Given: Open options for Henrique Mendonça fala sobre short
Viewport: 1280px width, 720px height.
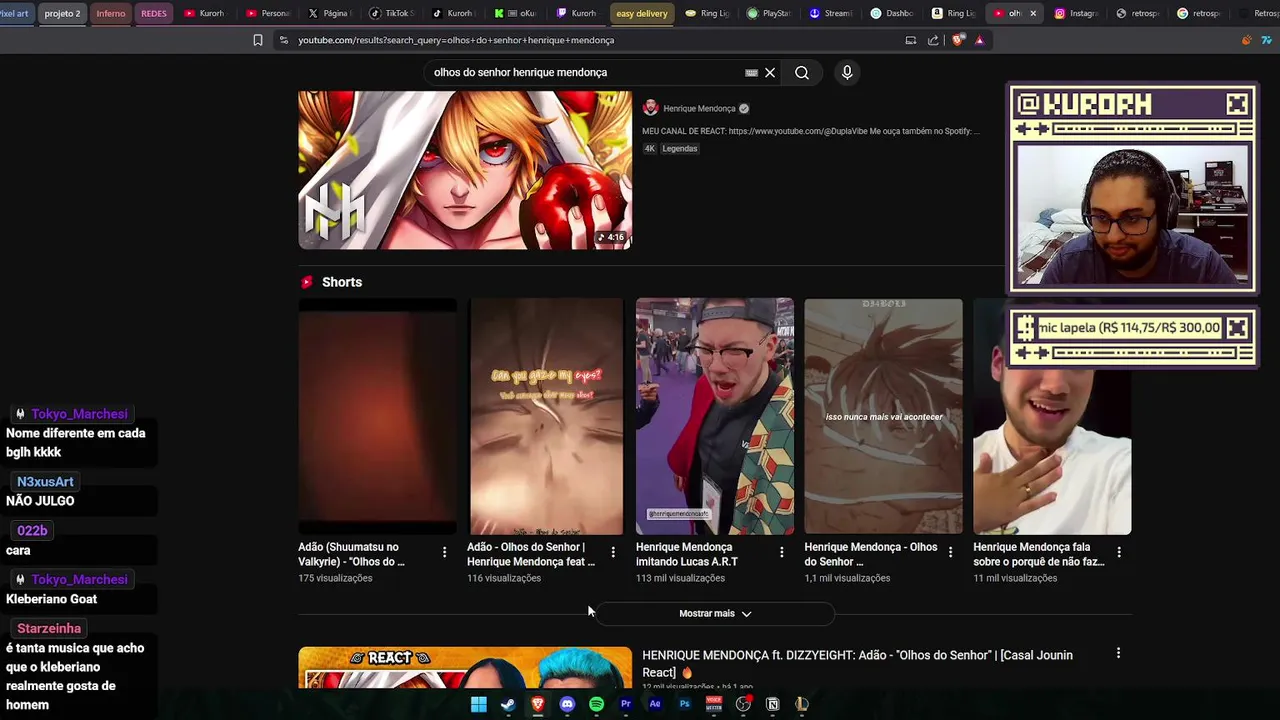Looking at the screenshot, I should [1119, 552].
